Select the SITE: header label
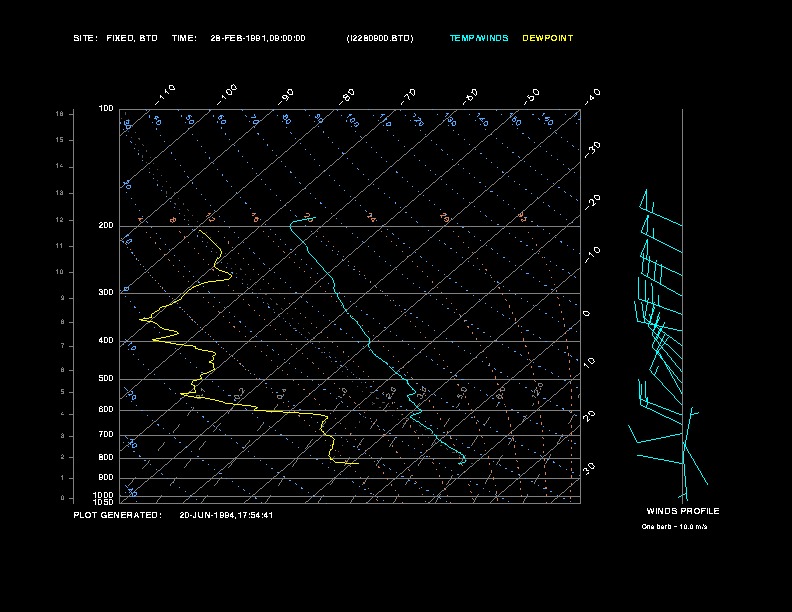 (x=85, y=38)
